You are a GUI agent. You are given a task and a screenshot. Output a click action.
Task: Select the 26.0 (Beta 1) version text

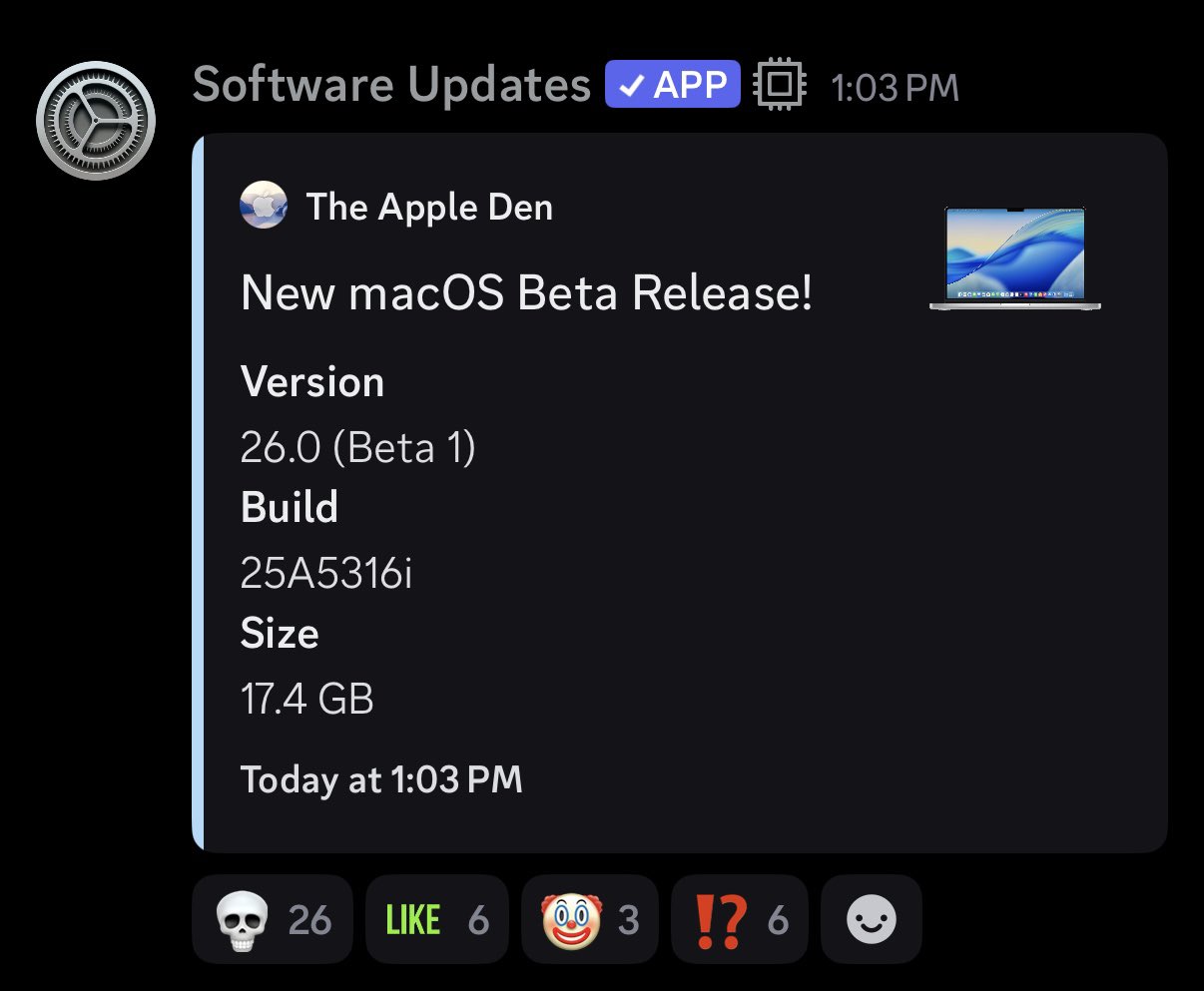click(358, 447)
